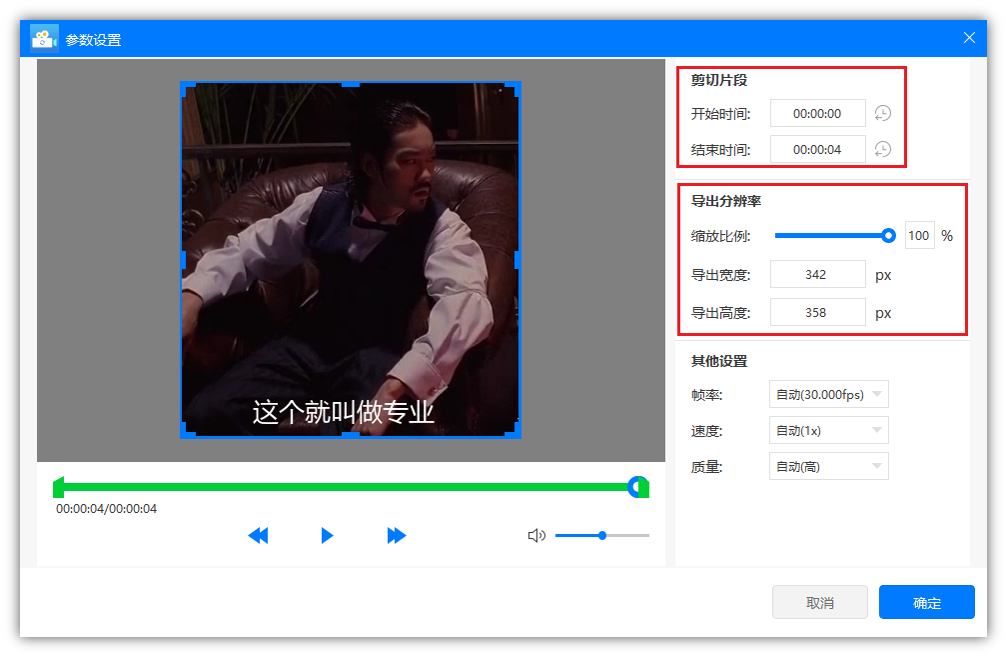Click the 取消 cancel button

click(x=819, y=602)
